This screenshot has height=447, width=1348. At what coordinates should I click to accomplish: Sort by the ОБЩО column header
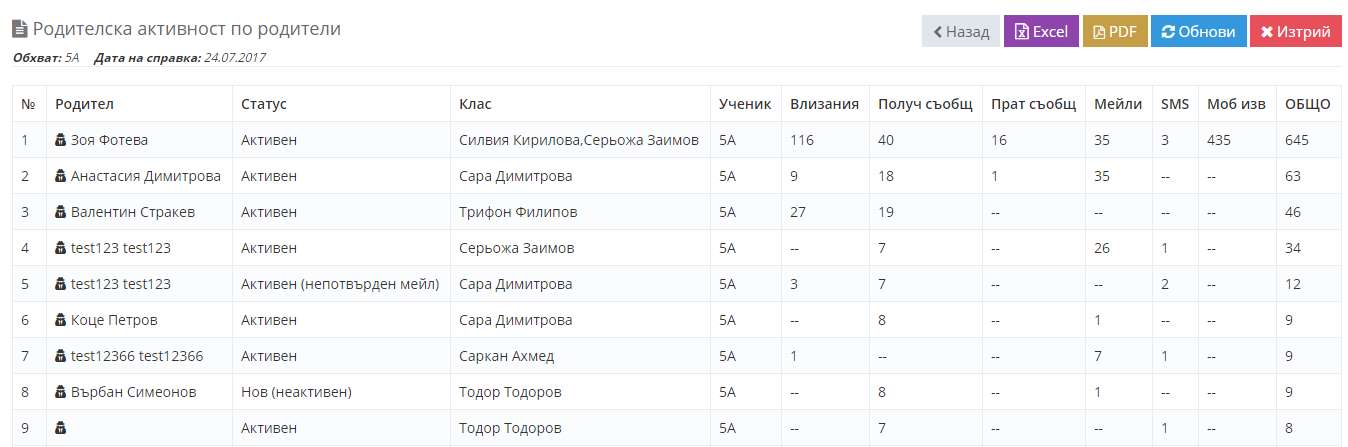click(1307, 104)
